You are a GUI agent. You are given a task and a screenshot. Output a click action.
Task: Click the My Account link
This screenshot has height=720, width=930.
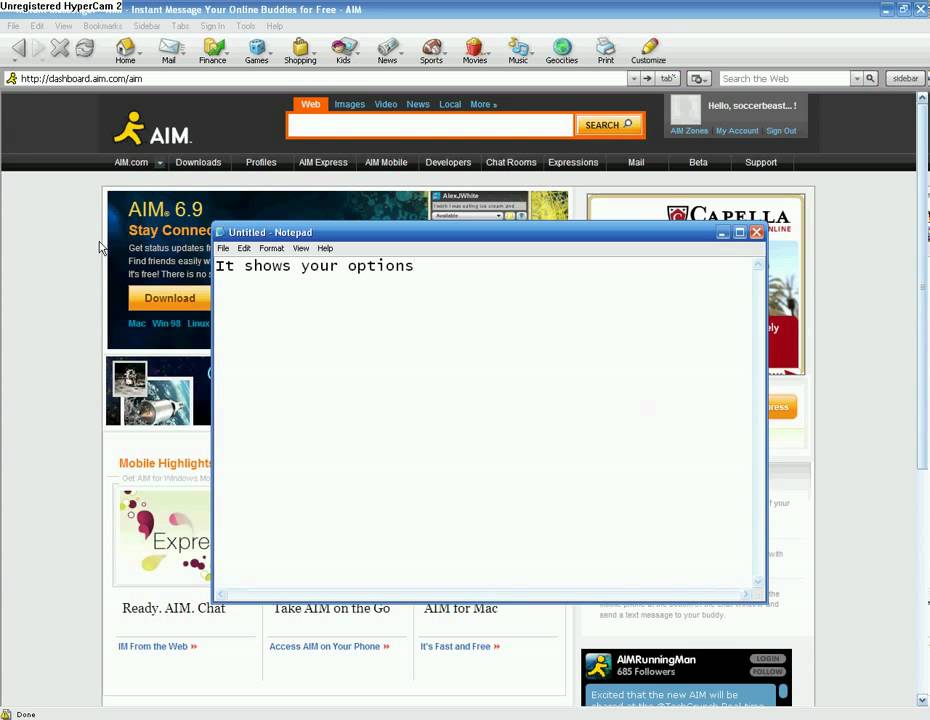(x=737, y=131)
